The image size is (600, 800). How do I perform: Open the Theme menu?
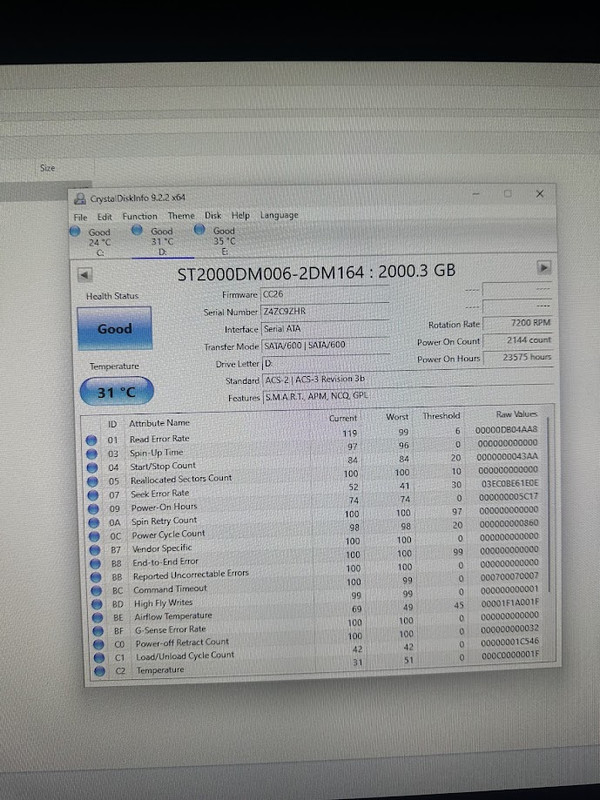[181, 216]
